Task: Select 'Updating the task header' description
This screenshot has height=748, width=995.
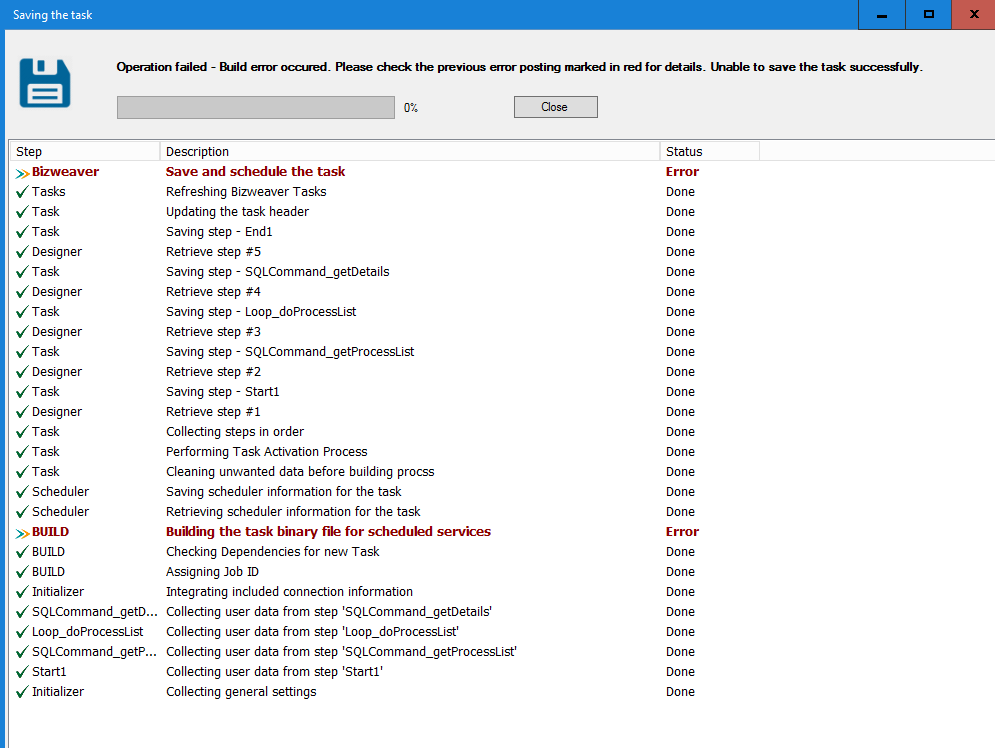Action: tap(237, 212)
